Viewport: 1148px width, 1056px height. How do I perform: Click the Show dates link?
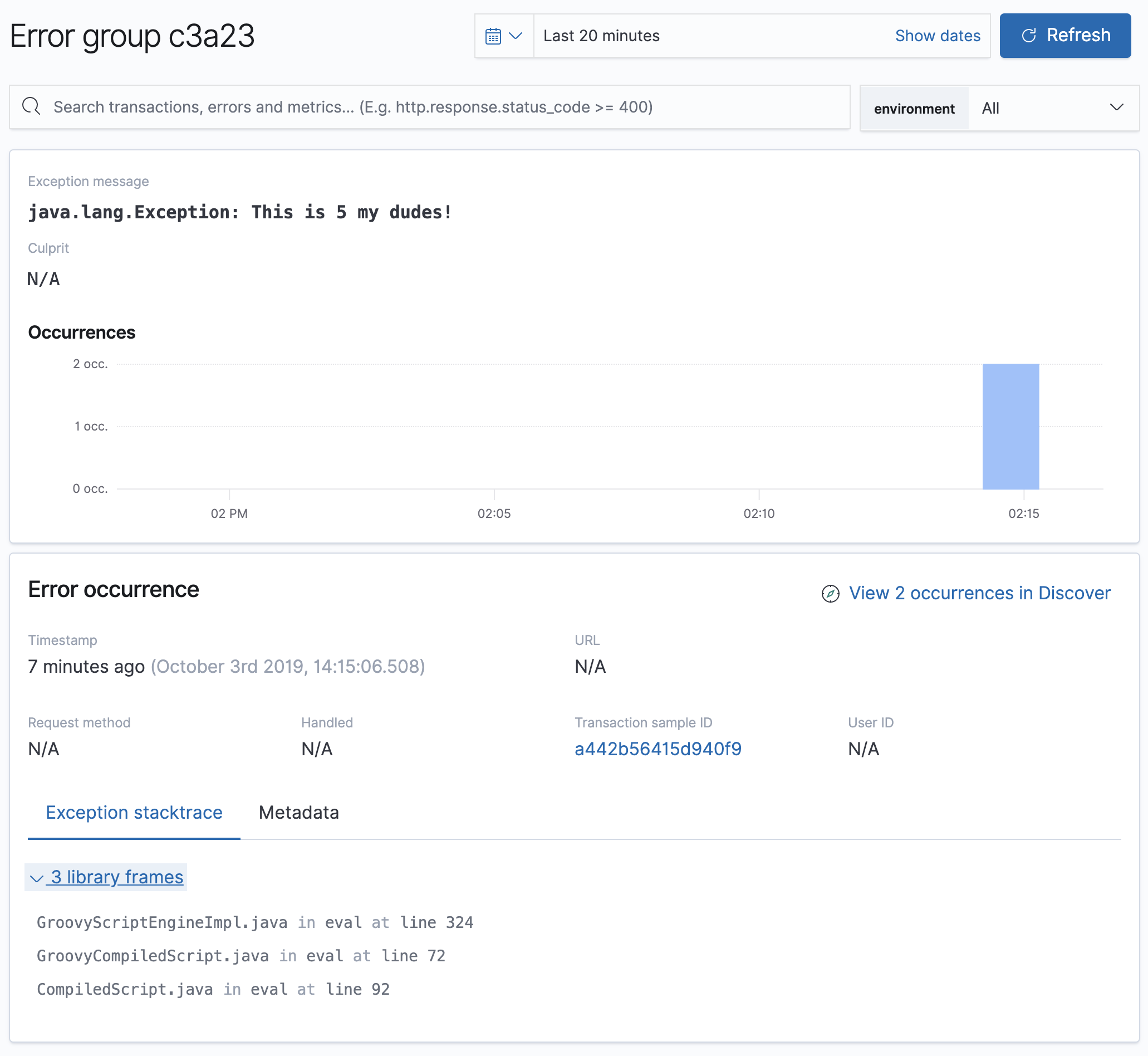[937, 36]
